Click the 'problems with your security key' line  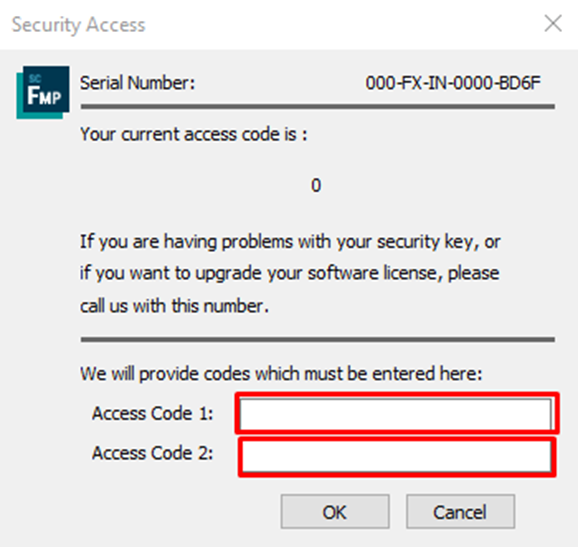pos(290,243)
